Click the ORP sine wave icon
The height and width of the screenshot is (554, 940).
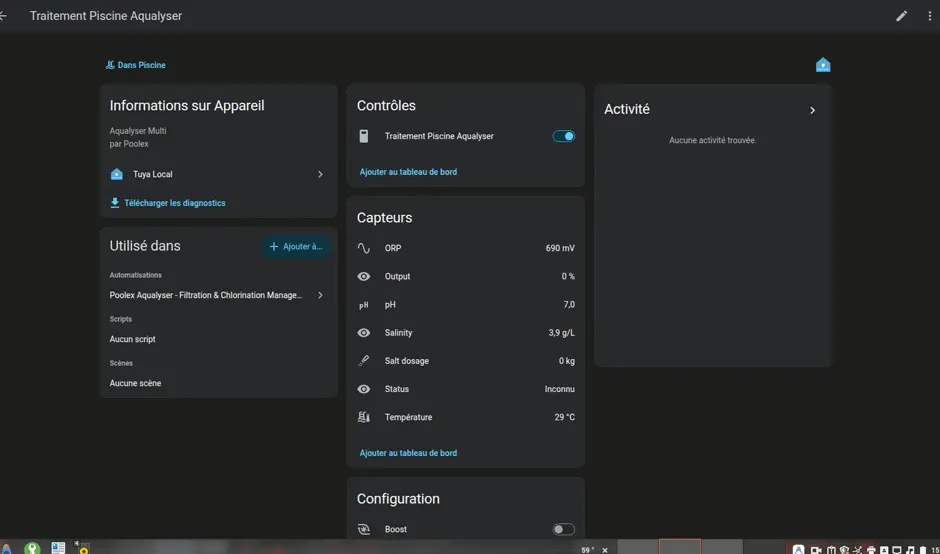coord(363,248)
